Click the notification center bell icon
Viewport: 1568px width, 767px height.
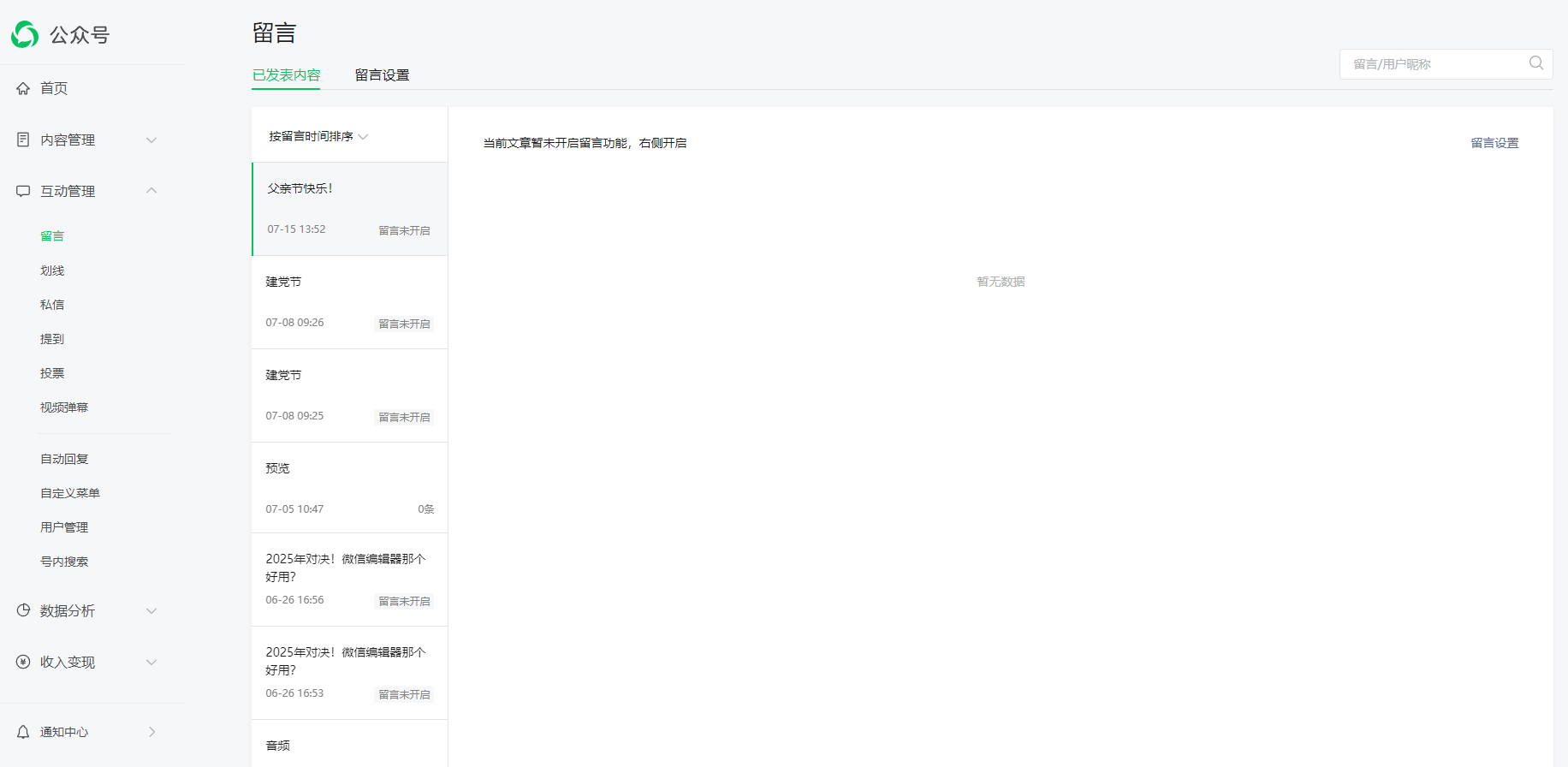23,732
